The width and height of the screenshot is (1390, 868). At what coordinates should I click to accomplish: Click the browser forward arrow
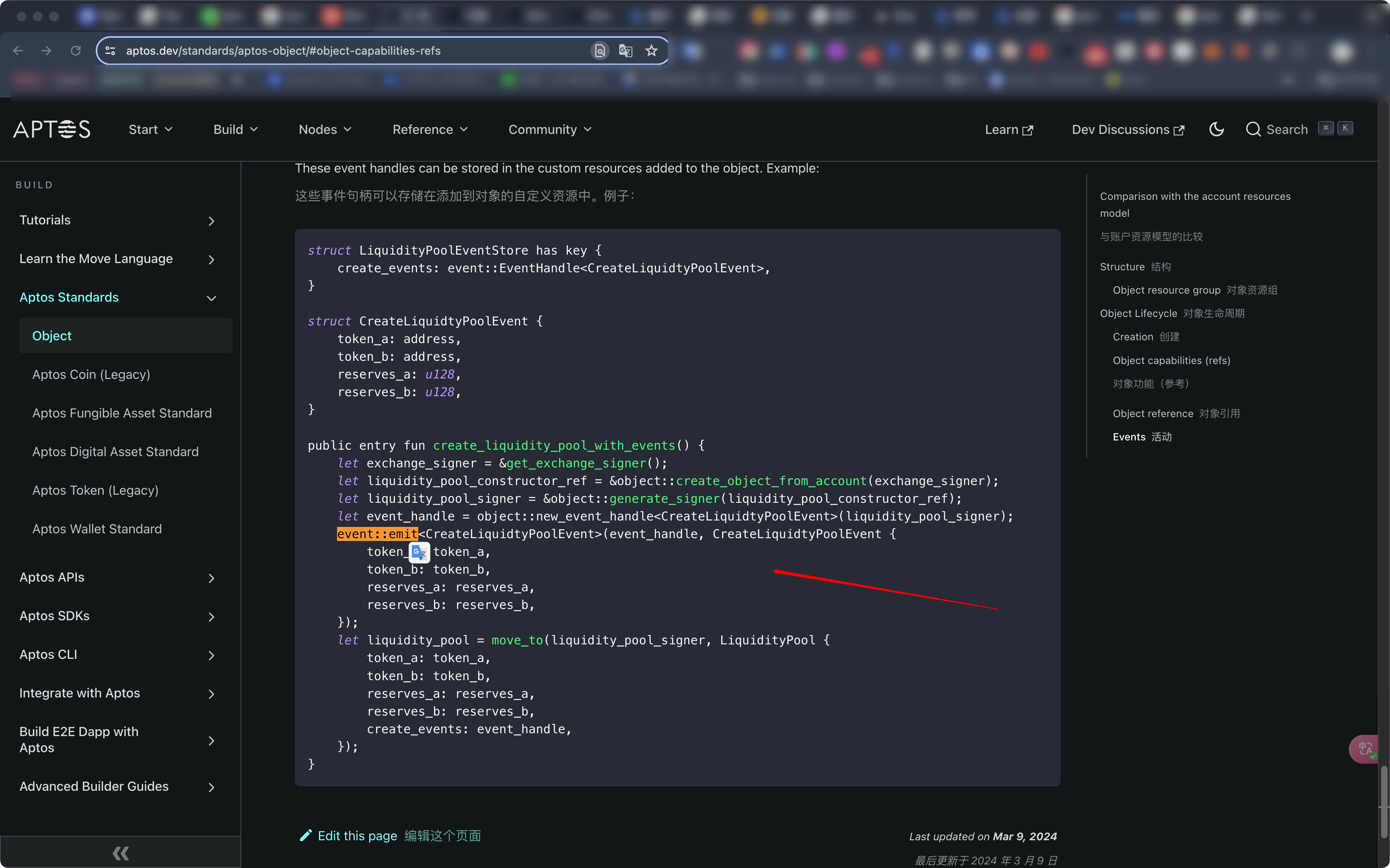tap(47, 51)
